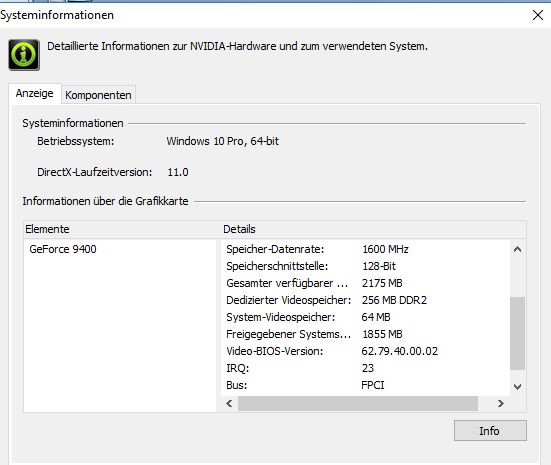Select the Speicher-Datenrate row
Viewport: 551px width, 465px height.
tap(365, 249)
